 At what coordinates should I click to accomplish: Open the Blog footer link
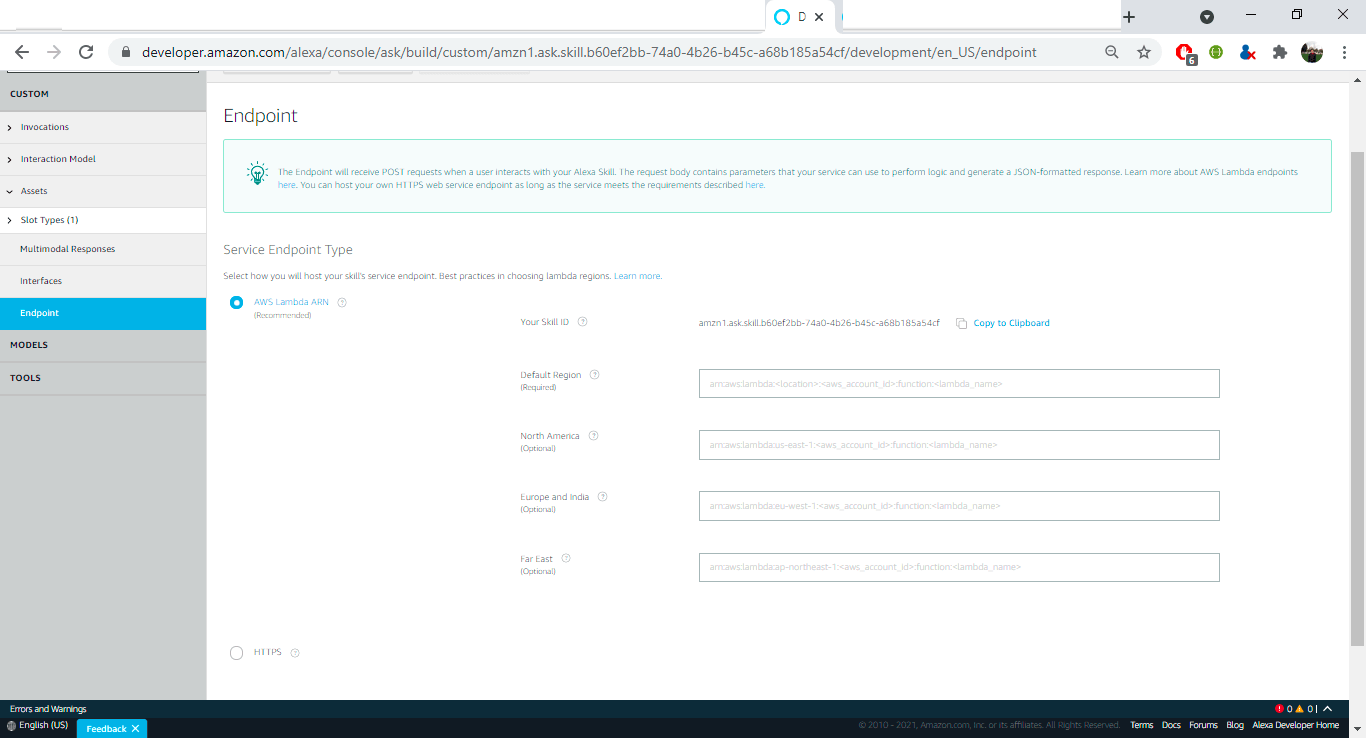pyautogui.click(x=1235, y=725)
